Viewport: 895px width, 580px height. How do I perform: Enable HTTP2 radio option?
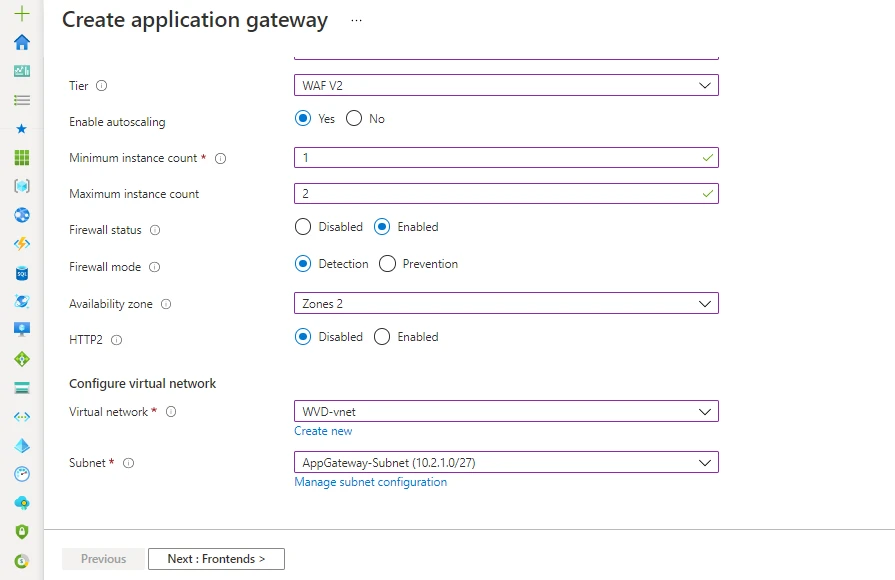tap(382, 337)
